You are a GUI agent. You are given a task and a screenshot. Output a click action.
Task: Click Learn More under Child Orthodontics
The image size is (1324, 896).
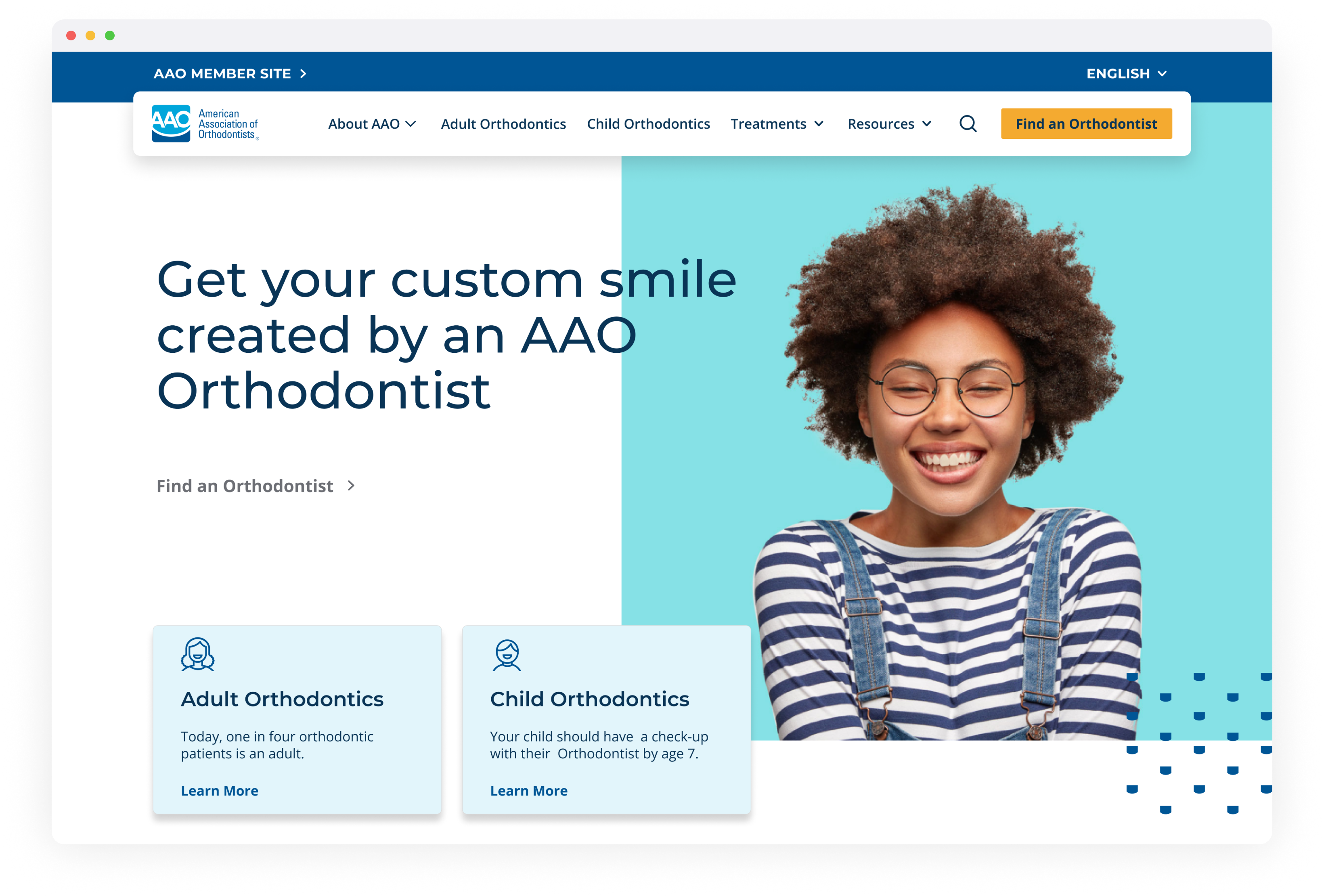pyautogui.click(x=529, y=791)
